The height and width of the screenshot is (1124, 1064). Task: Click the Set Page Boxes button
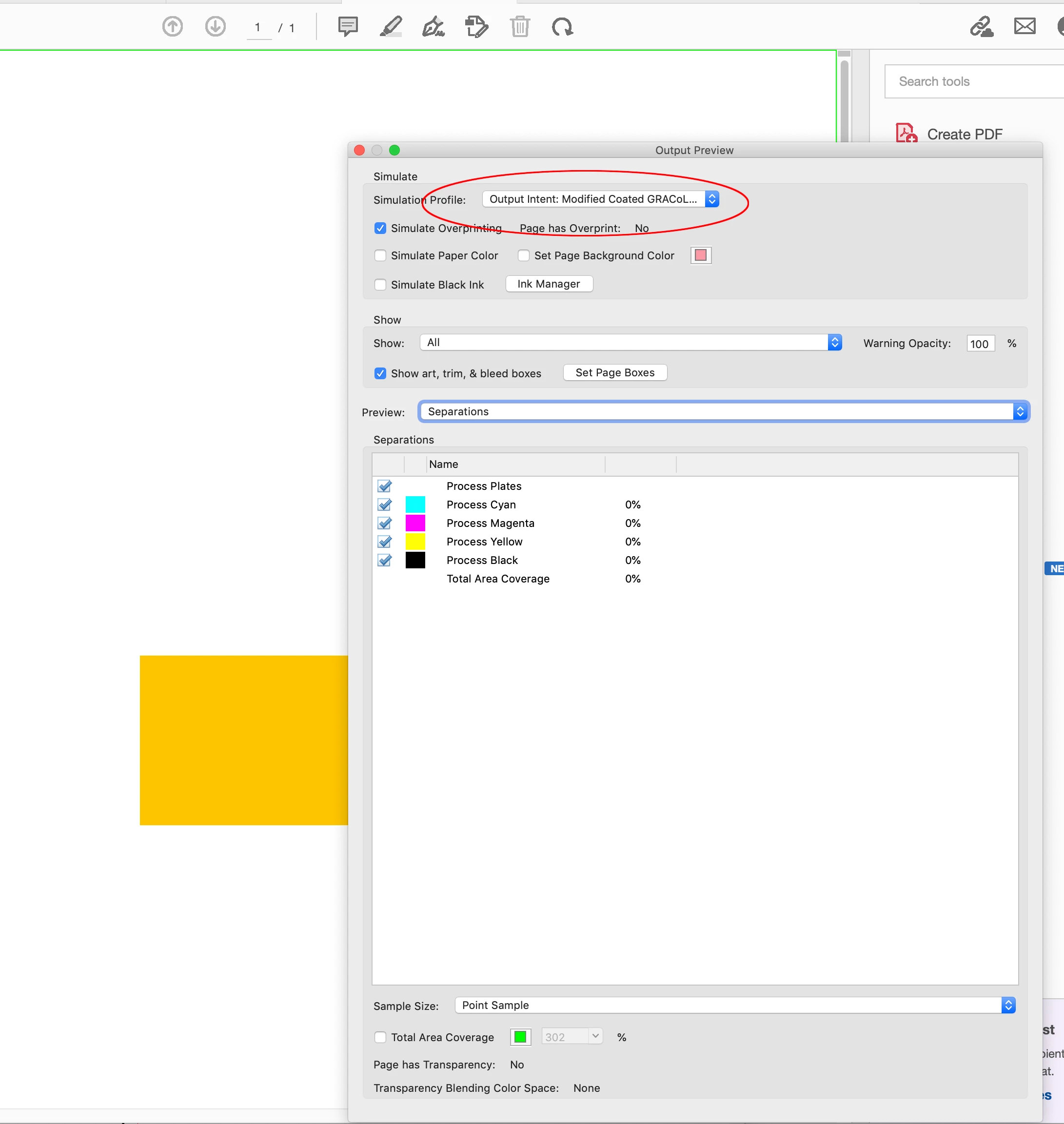(x=615, y=372)
